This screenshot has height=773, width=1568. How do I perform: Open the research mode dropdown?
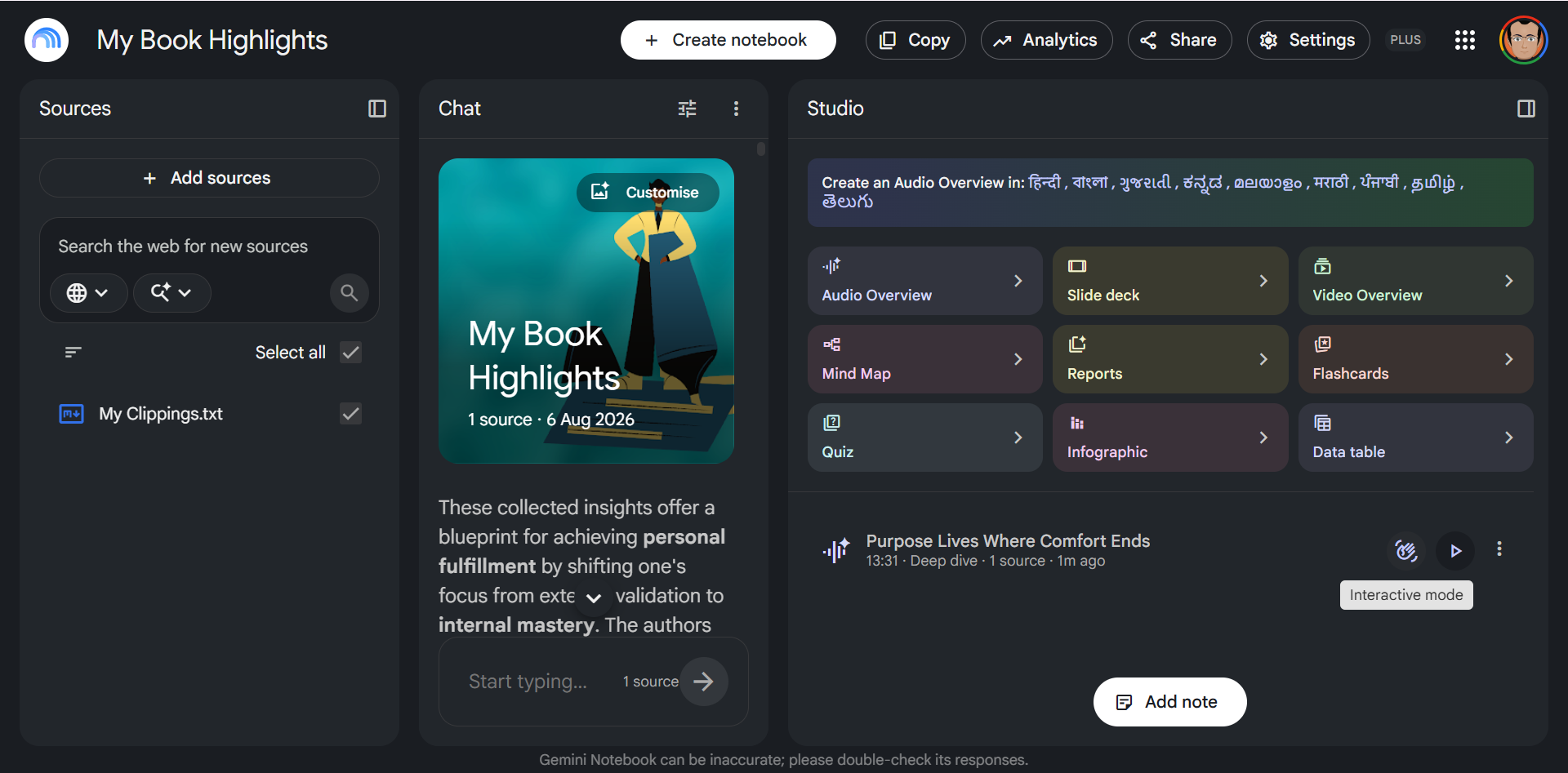tap(171, 293)
